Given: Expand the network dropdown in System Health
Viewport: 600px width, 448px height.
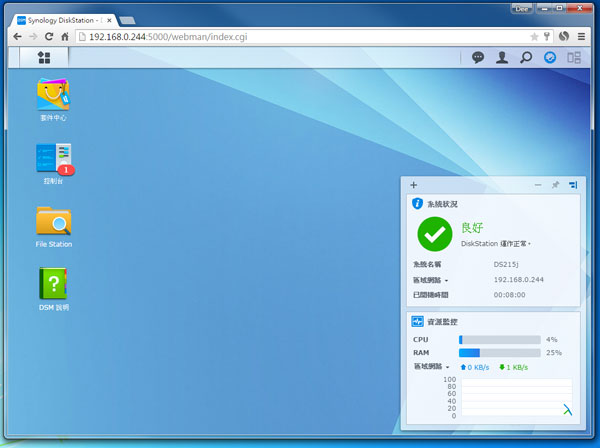Looking at the screenshot, I should pos(447,280).
